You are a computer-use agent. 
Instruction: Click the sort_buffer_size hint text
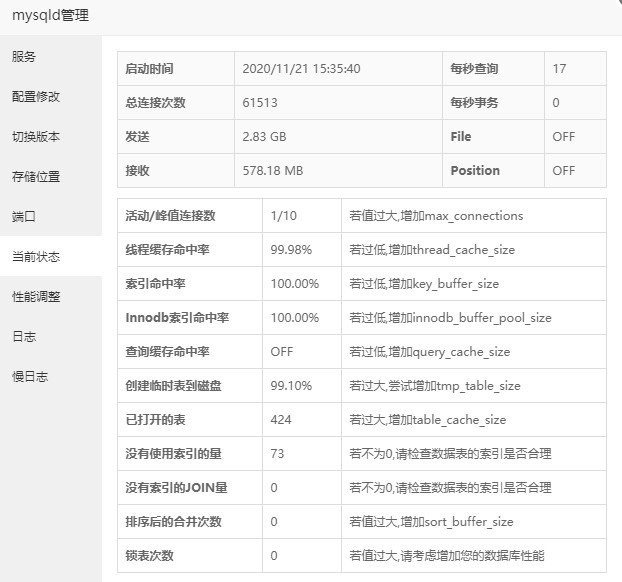(x=431, y=522)
